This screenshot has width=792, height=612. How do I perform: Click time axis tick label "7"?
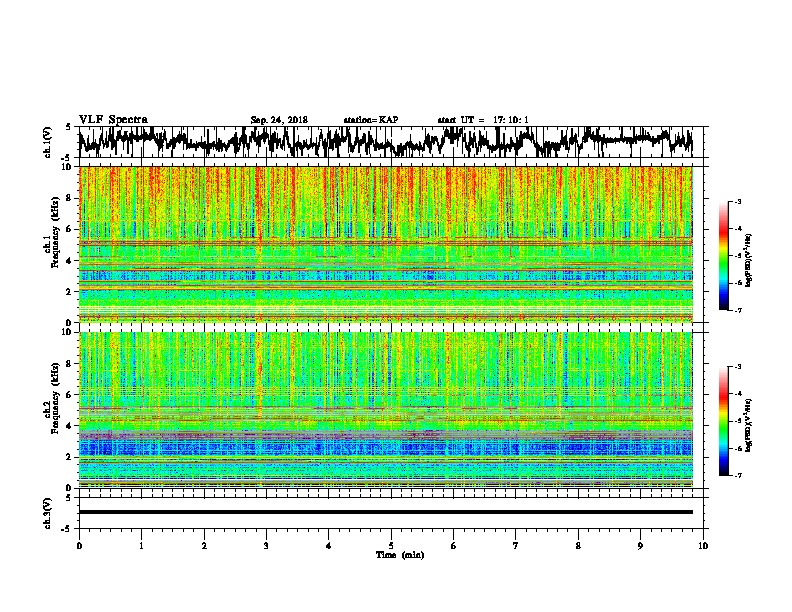click(x=516, y=546)
